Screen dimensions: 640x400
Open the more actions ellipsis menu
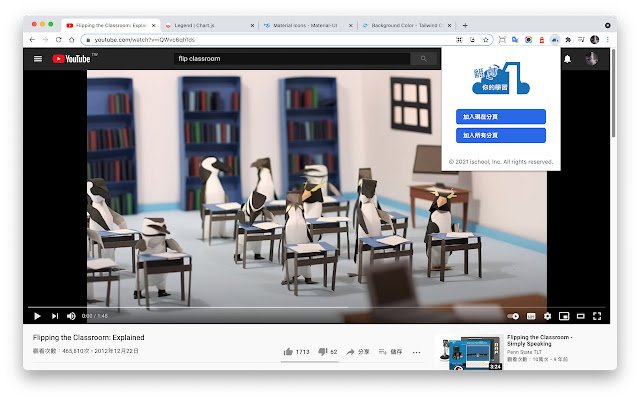(416, 352)
